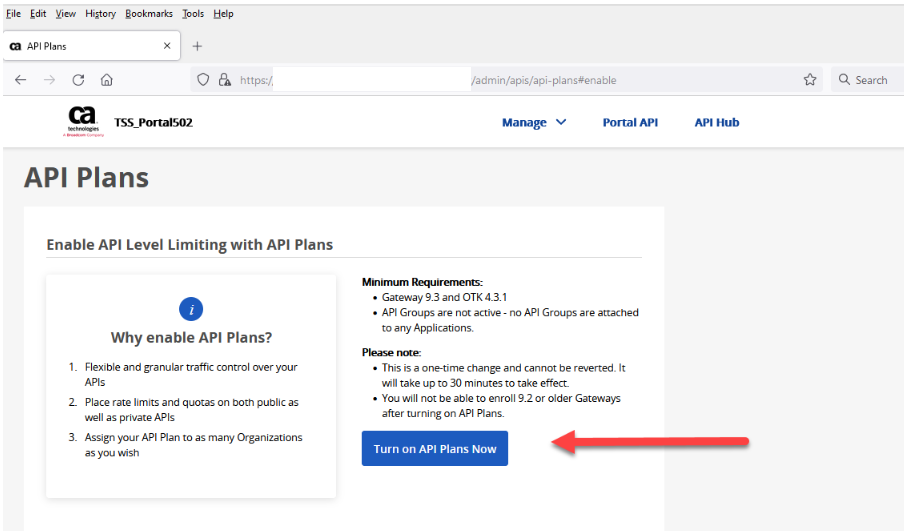Viewport: 904px width, 531px height.
Task: Open the History menu
Action: [x=100, y=14]
